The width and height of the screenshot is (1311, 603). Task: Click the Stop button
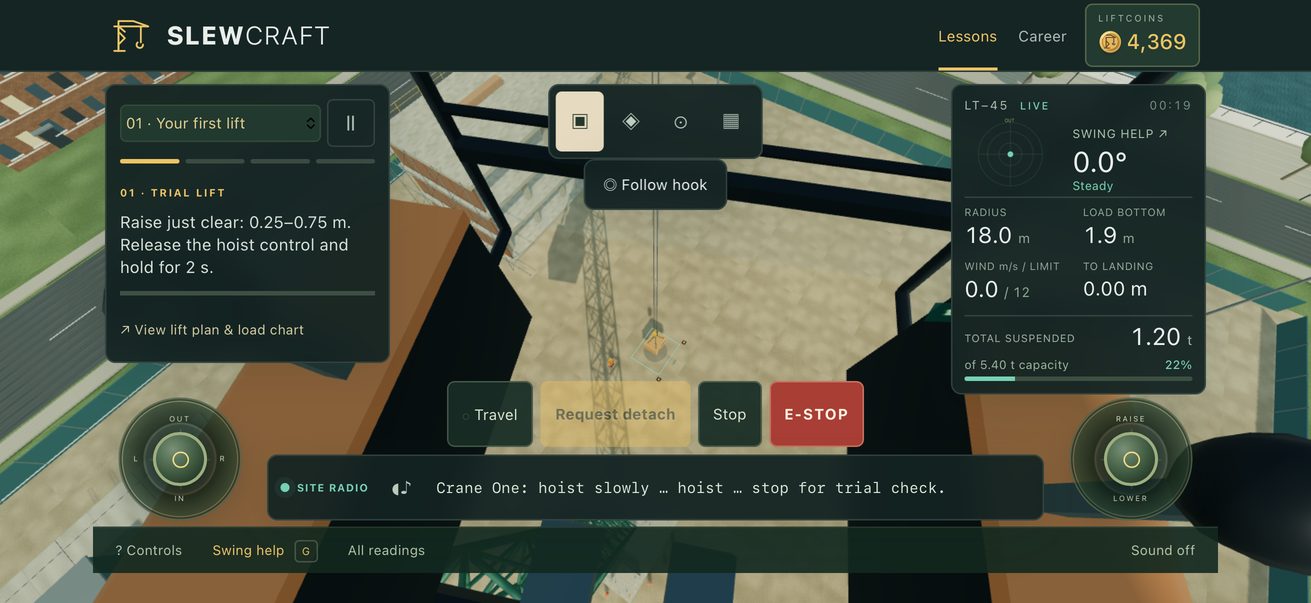(730, 414)
